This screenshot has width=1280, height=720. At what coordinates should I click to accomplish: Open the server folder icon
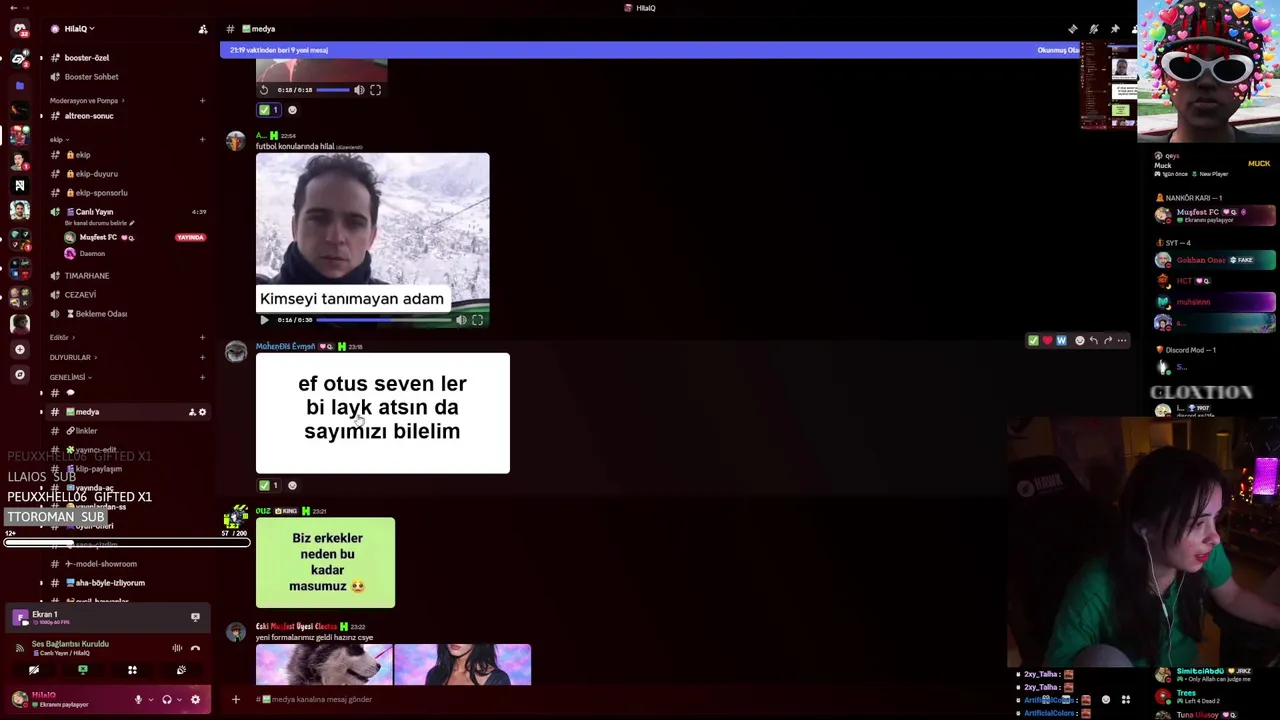tap(19, 85)
